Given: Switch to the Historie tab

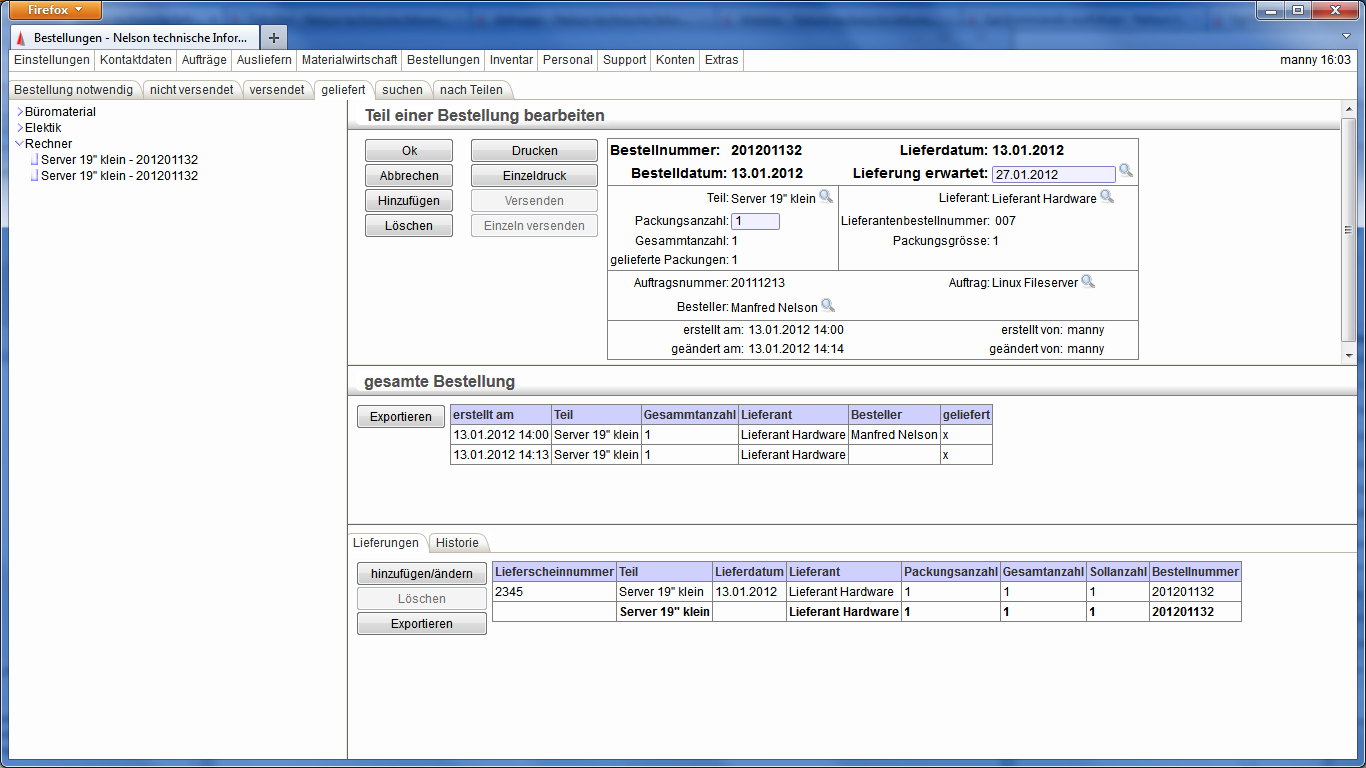Looking at the screenshot, I should pos(457,543).
